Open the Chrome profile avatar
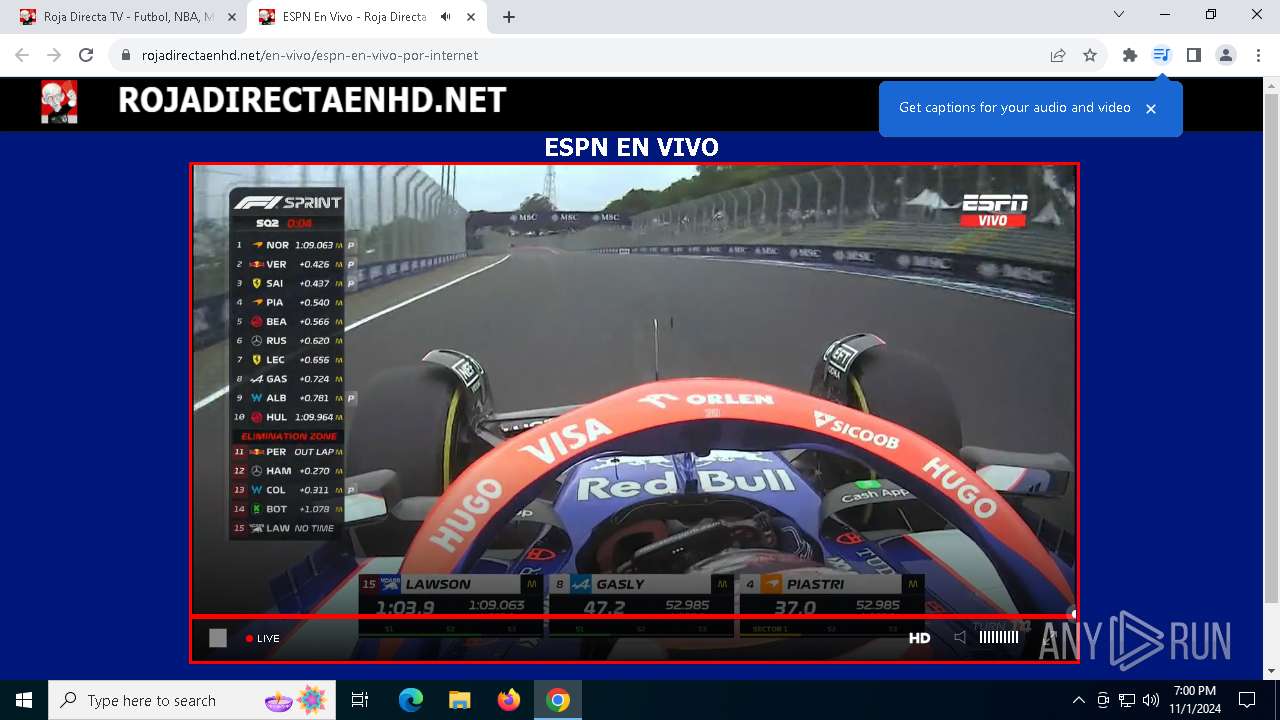This screenshot has width=1280, height=720. pyautogui.click(x=1226, y=55)
